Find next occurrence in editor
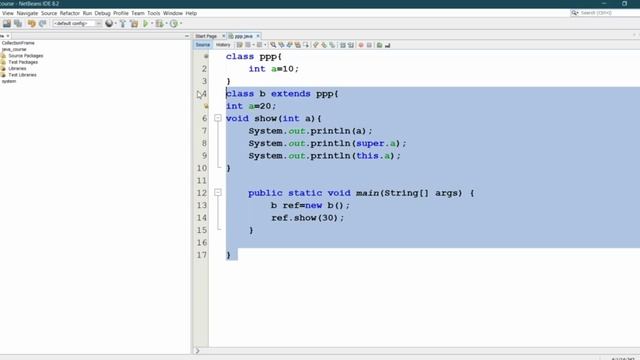The image size is (640, 360). (x=289, y=45)
